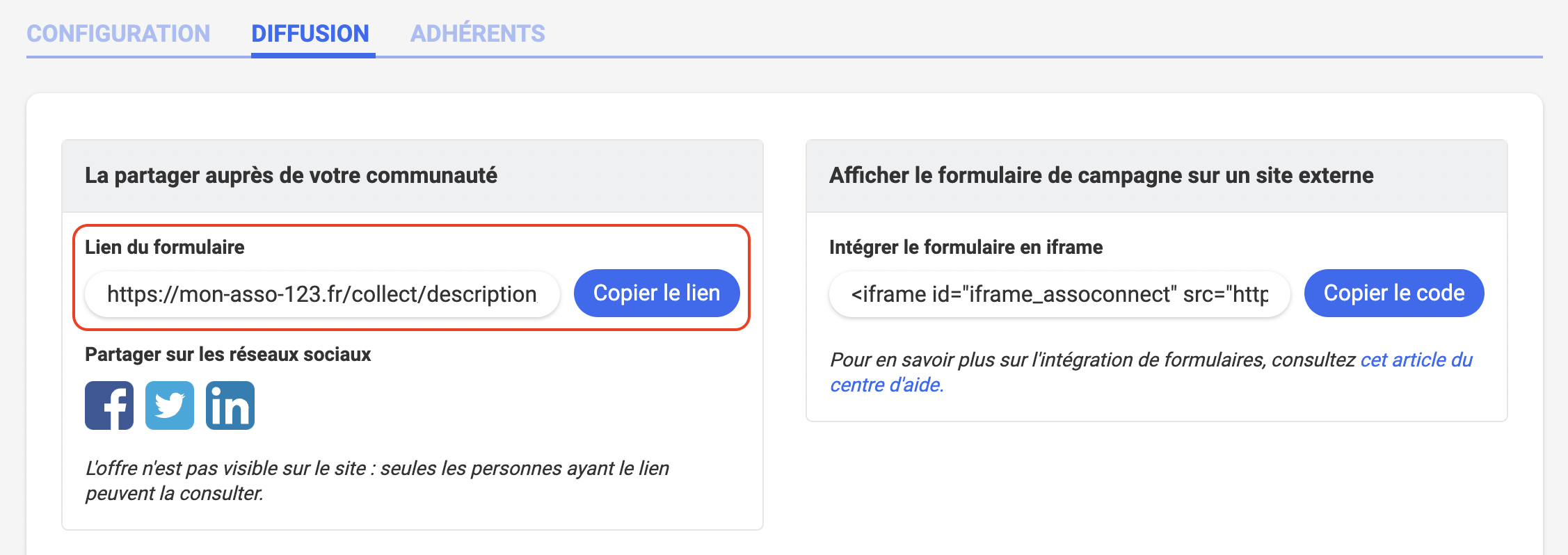Open the cet article du centre d'aide link
Viewport: 1568px width, 555px height.
[x=1416, y=360]
